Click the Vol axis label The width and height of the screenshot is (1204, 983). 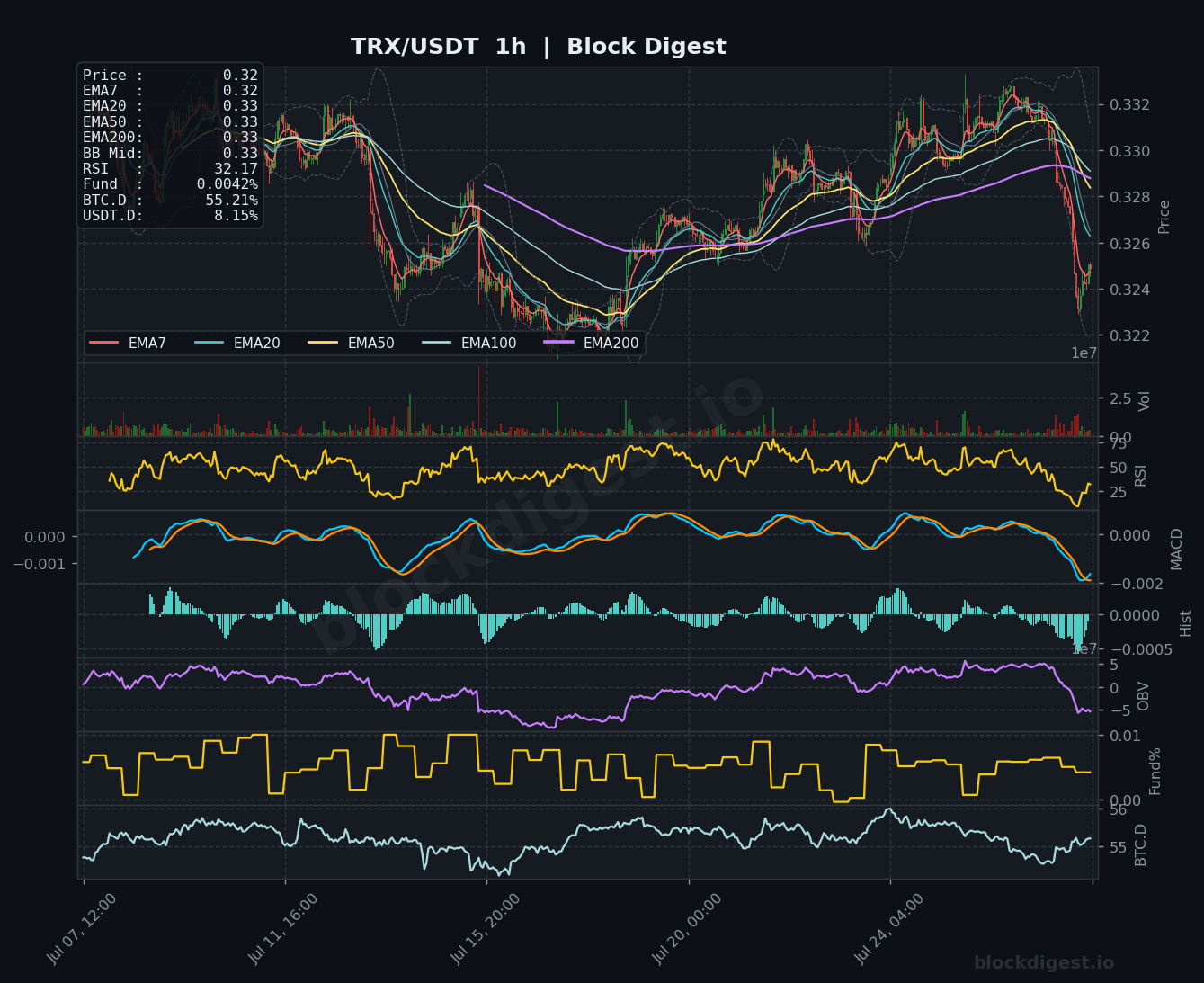click(x=1145, y=401)
